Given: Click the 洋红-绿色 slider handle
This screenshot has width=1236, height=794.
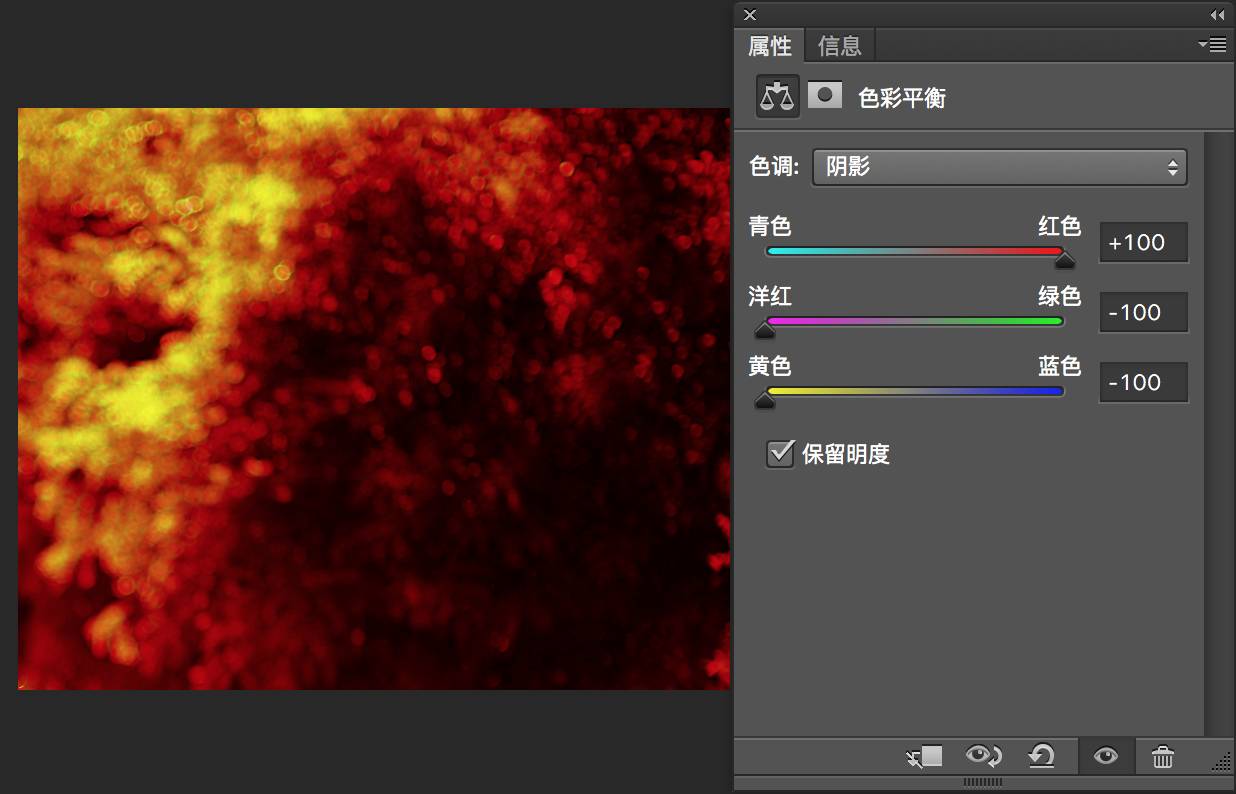Looking at the screenshot, I should [765, 330].
